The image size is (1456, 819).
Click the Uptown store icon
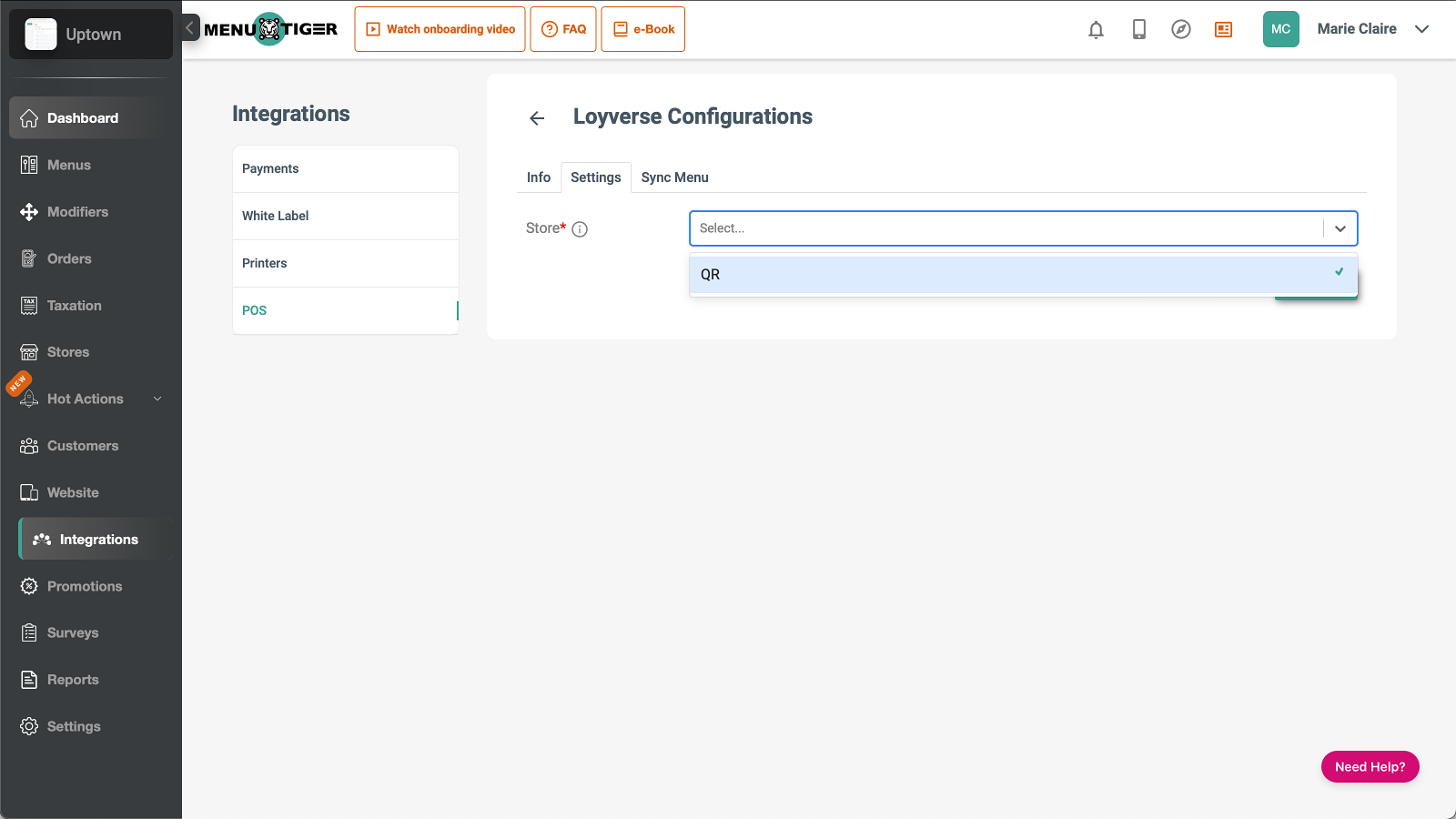(x=40, y=34)
